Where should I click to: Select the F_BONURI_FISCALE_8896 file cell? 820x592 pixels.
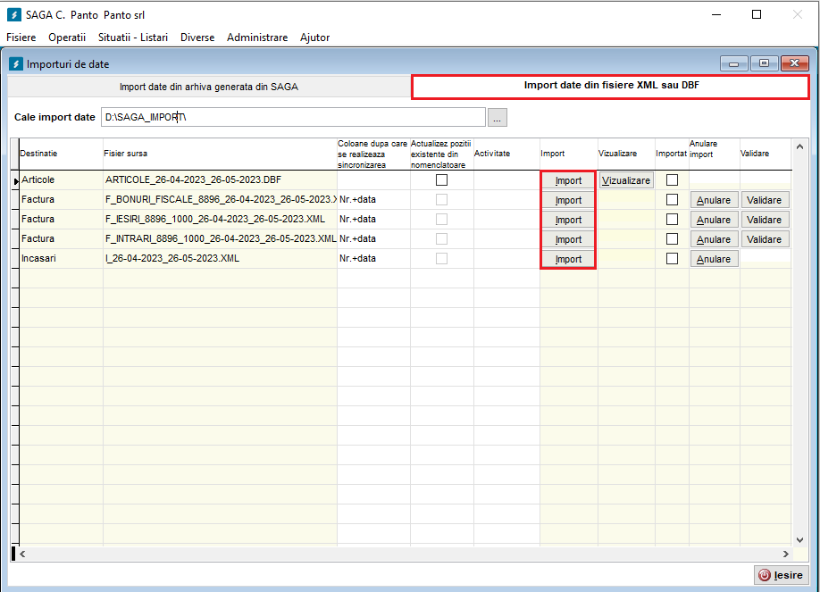pyautogui.click(x=220, y=200)
